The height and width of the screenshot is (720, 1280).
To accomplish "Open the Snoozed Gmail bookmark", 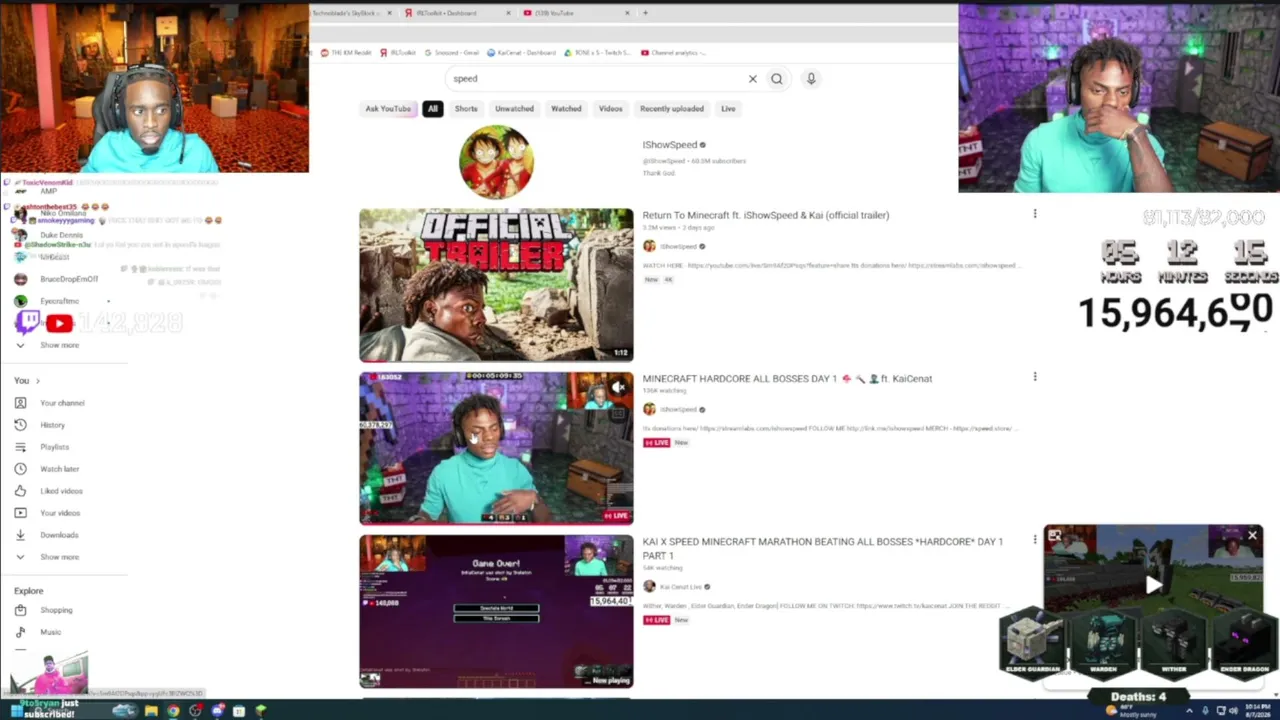I will [x=452, y=53].
